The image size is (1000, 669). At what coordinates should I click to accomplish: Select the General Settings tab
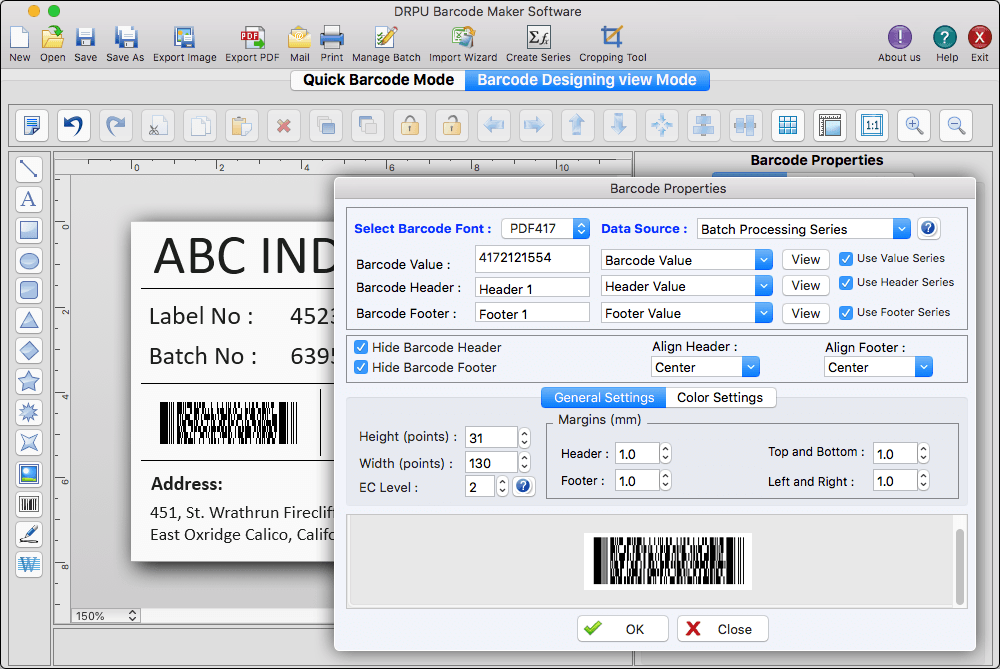point(603,397)
